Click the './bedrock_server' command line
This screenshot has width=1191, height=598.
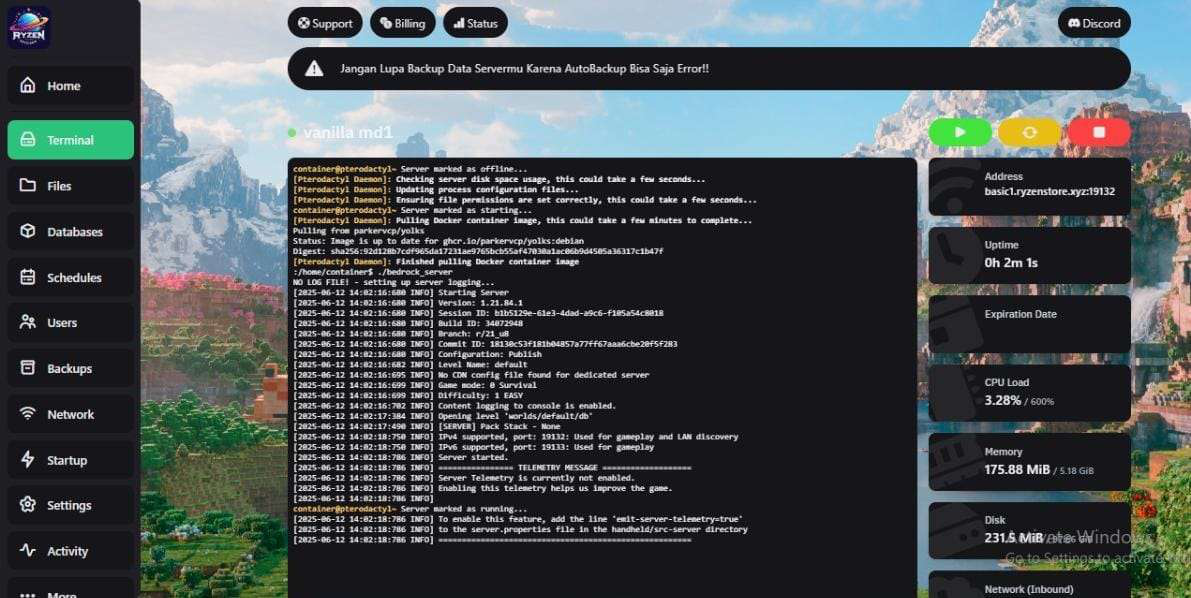372,272
